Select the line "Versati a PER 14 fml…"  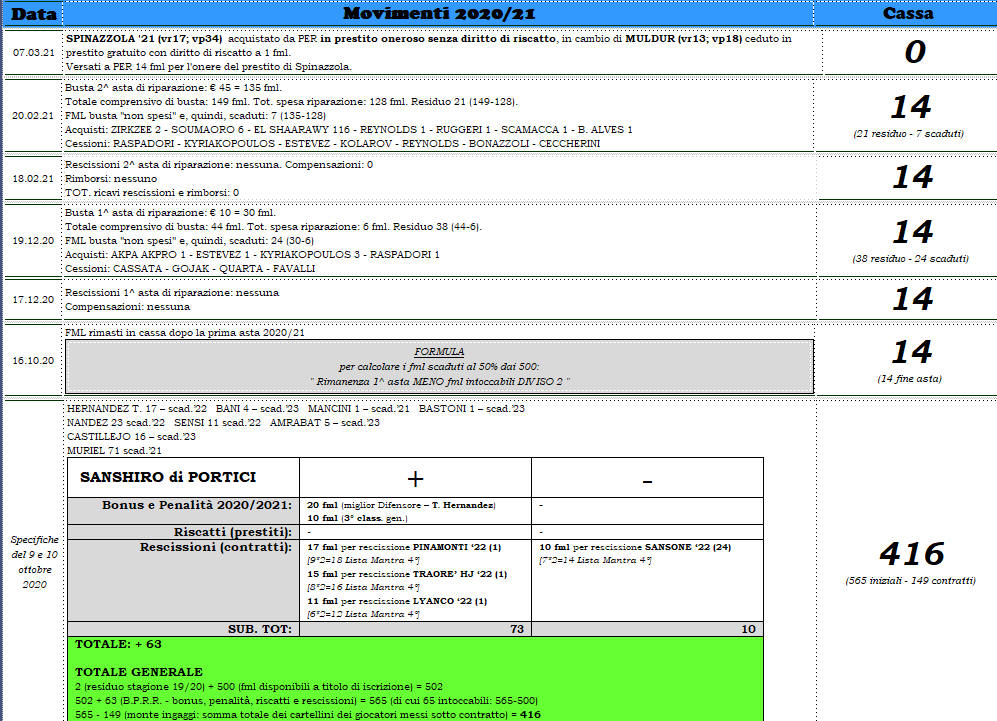tap(209, 67)
